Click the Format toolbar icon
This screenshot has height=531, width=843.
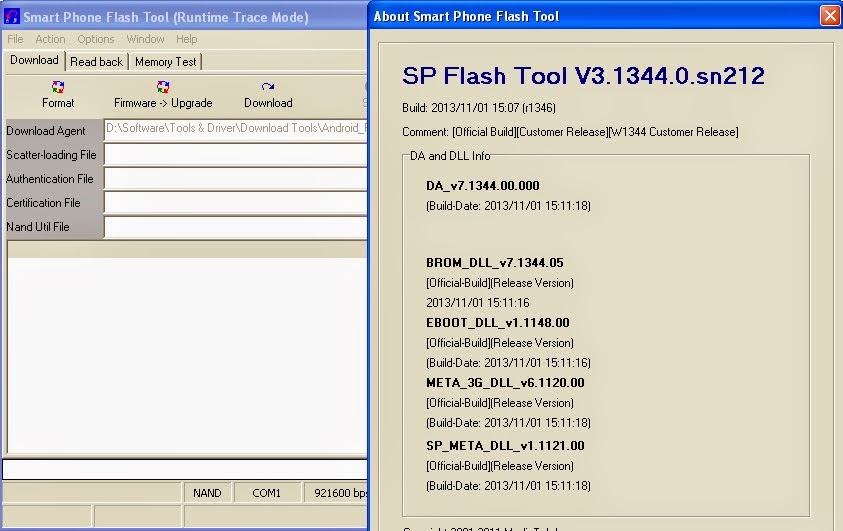(58, 87)
